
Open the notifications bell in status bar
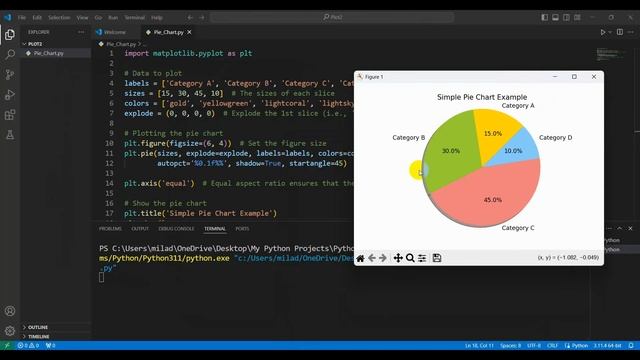click(631, 345)
